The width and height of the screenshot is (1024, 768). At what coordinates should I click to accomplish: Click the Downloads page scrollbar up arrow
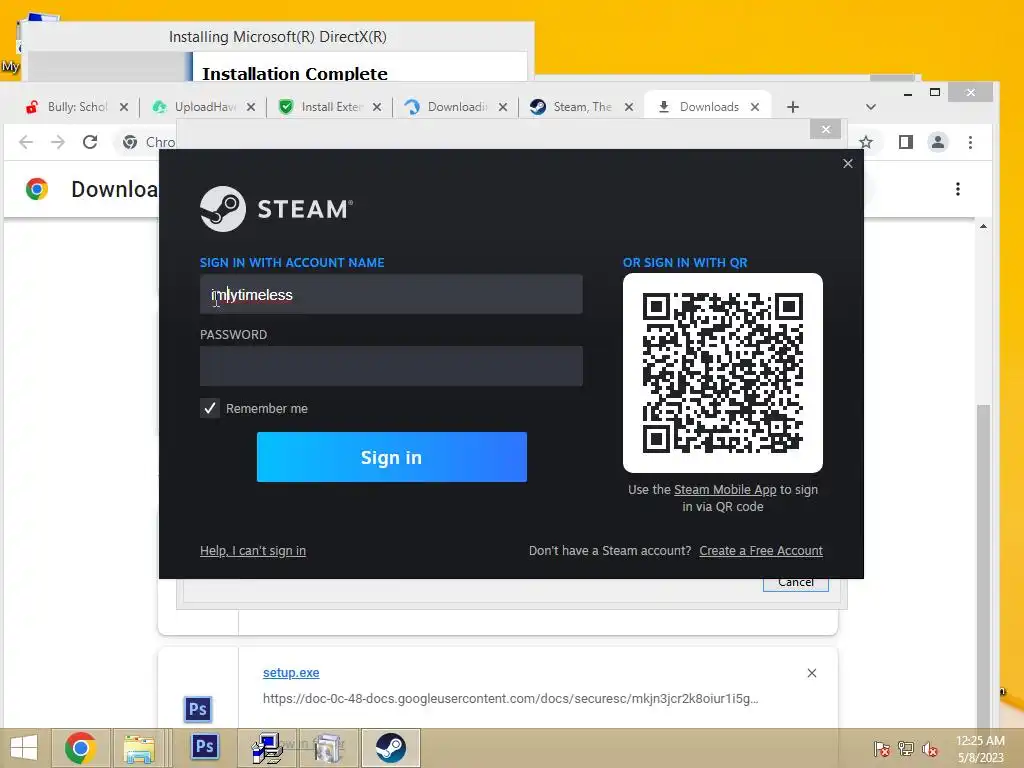(984, 227)
